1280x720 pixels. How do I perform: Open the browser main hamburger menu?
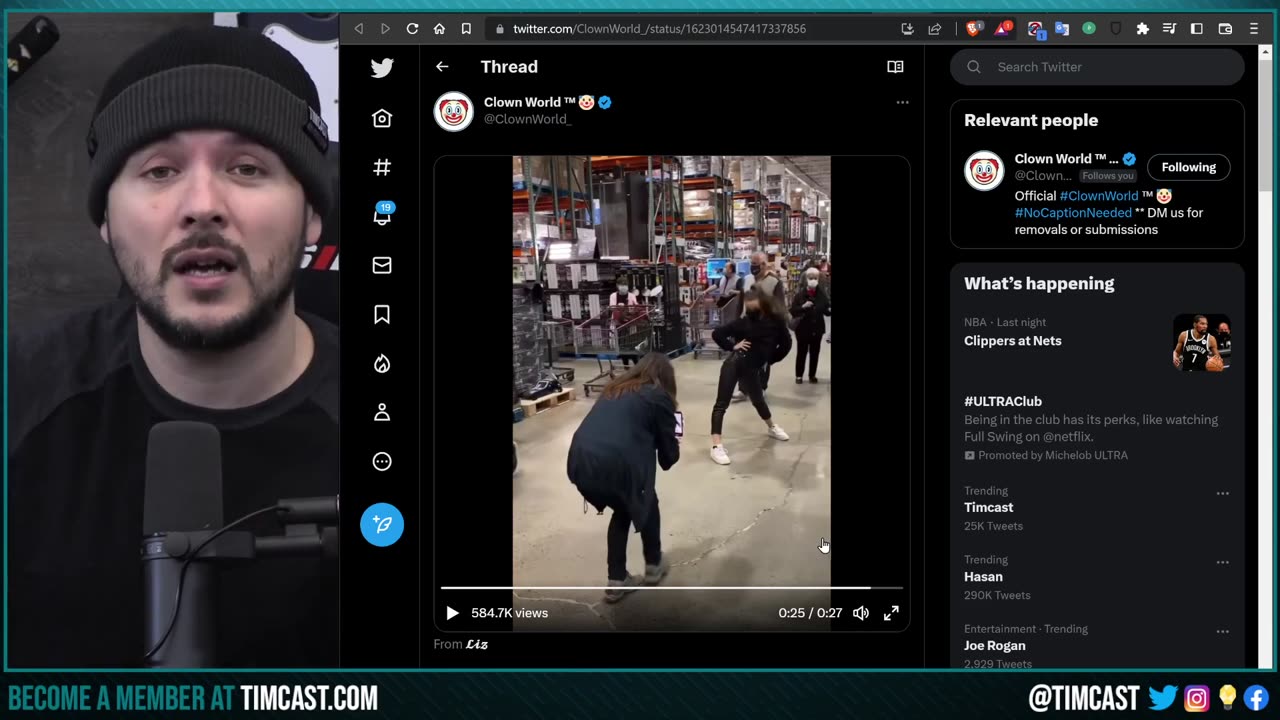(1254, 29)
